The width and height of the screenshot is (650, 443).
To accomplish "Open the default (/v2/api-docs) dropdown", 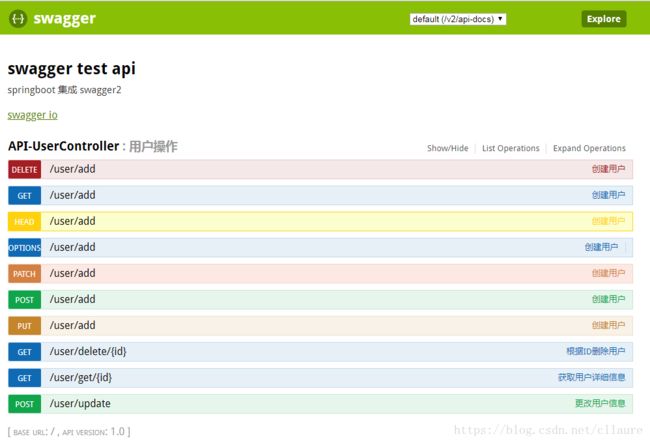I will click(x=458, y=19).
